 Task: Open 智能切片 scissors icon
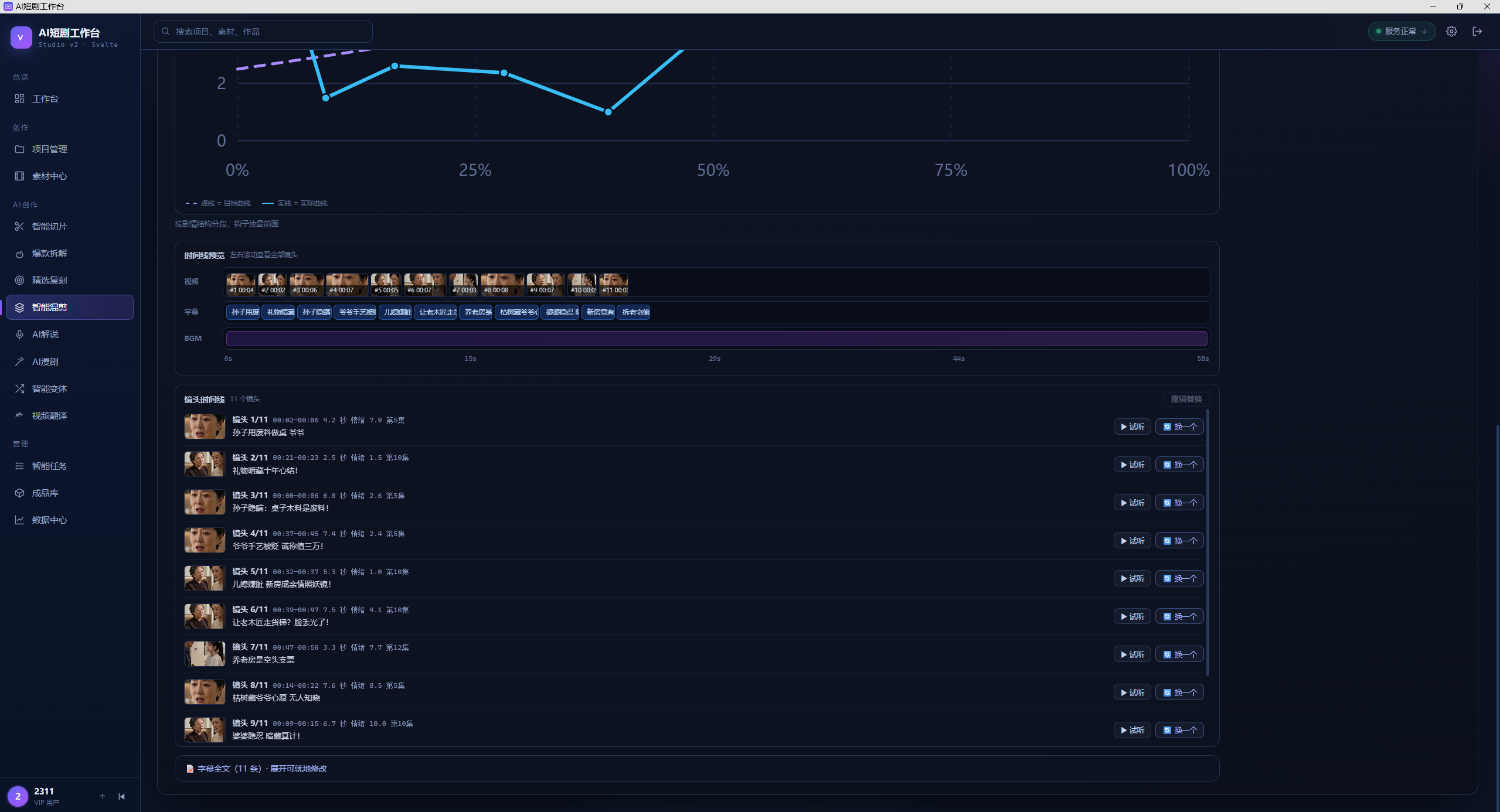[19, 226]
